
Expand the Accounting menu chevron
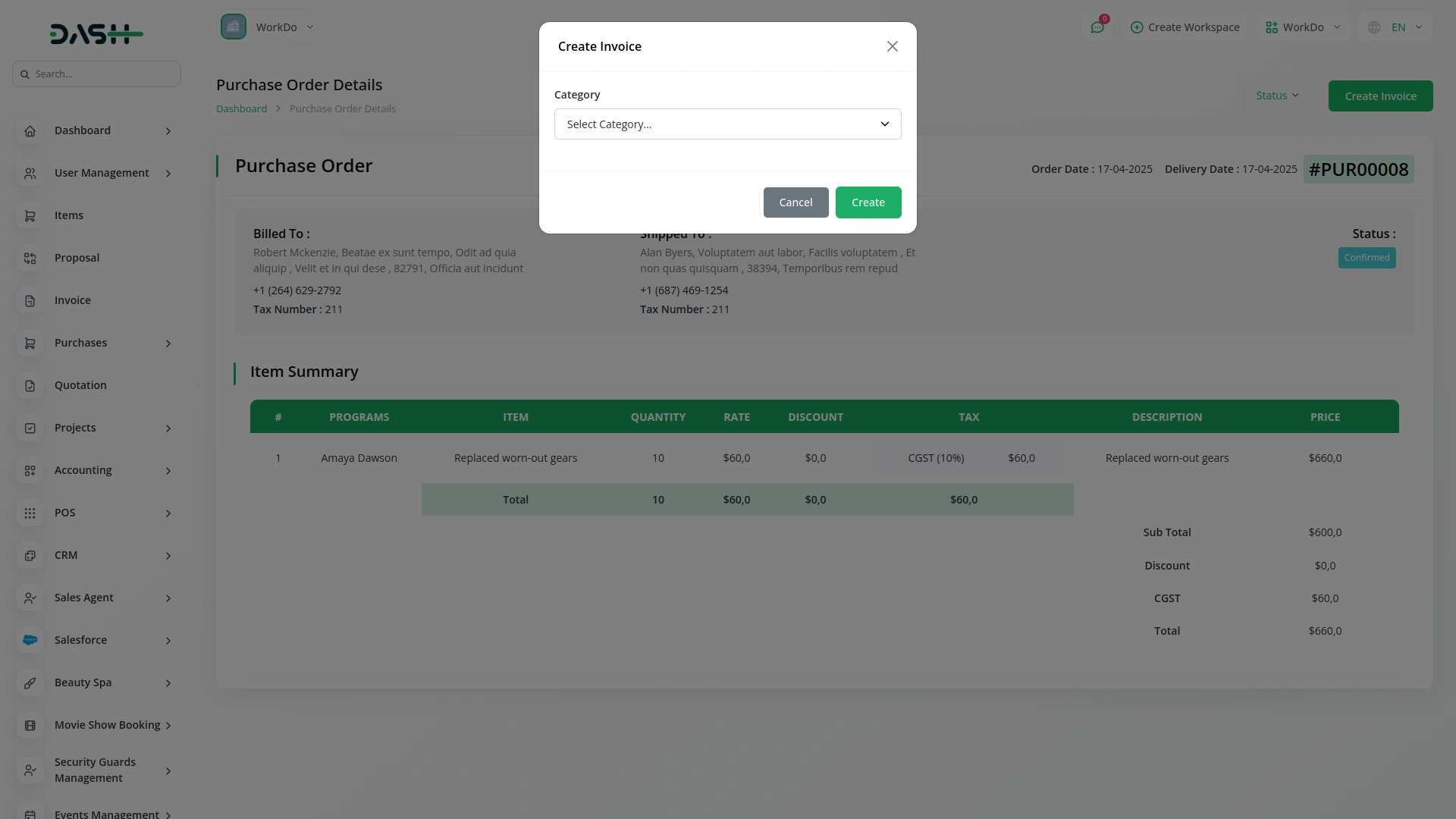coord(168,471)
